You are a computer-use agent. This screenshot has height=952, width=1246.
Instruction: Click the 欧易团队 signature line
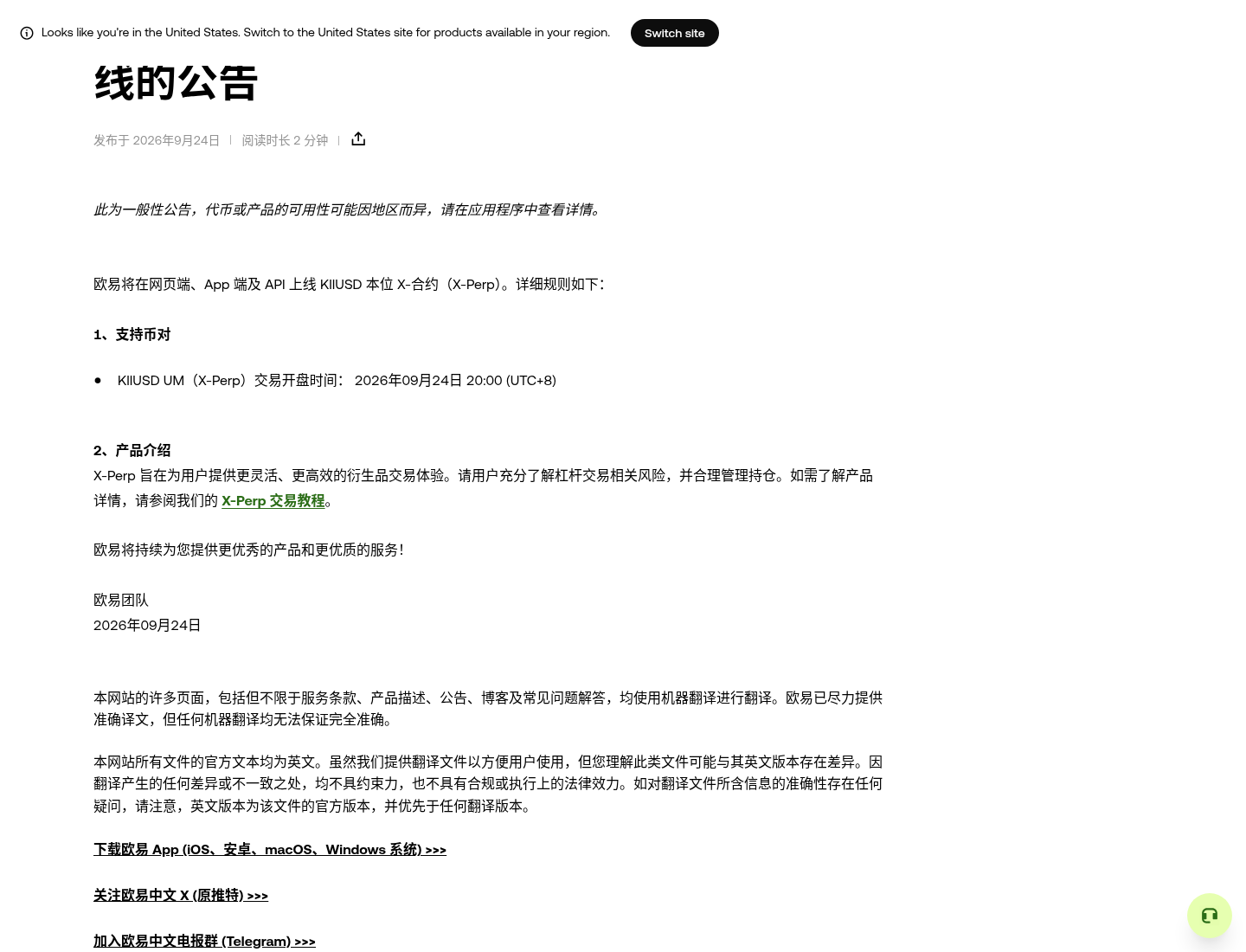121,600
